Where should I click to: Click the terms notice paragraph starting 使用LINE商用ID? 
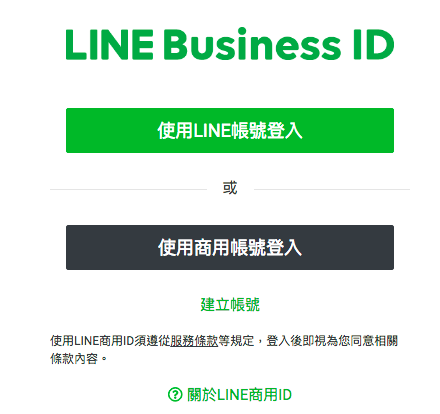tap(224, 350)
